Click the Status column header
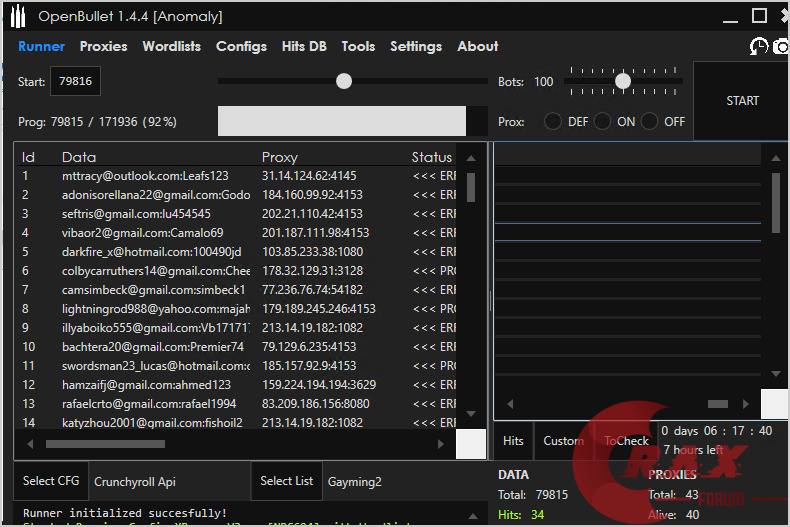Screen dimensions: 790x527 click(432, 157)
